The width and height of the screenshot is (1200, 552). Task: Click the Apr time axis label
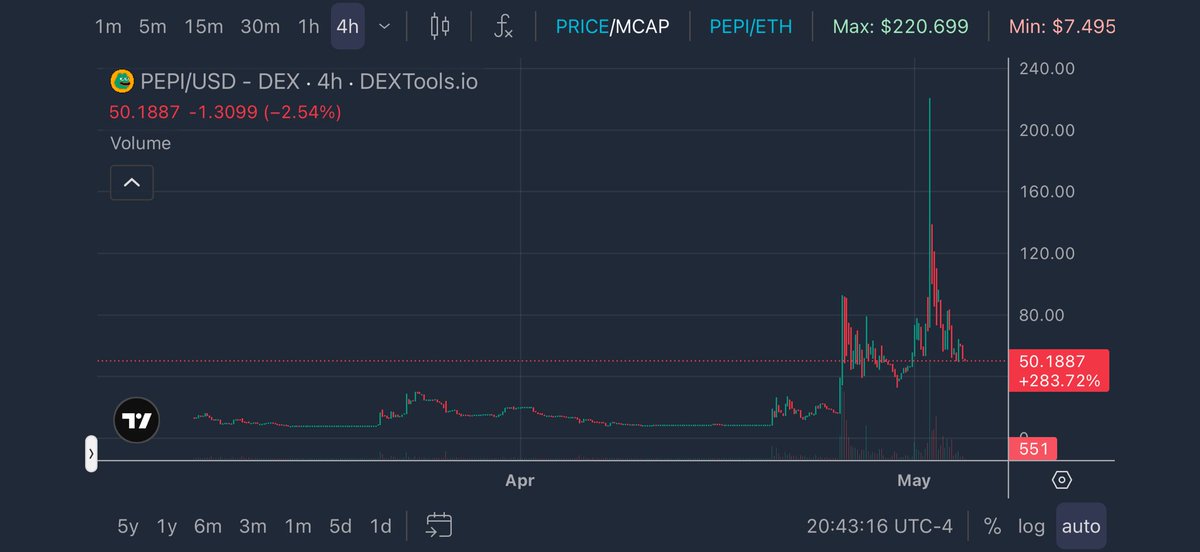point(520,481)
